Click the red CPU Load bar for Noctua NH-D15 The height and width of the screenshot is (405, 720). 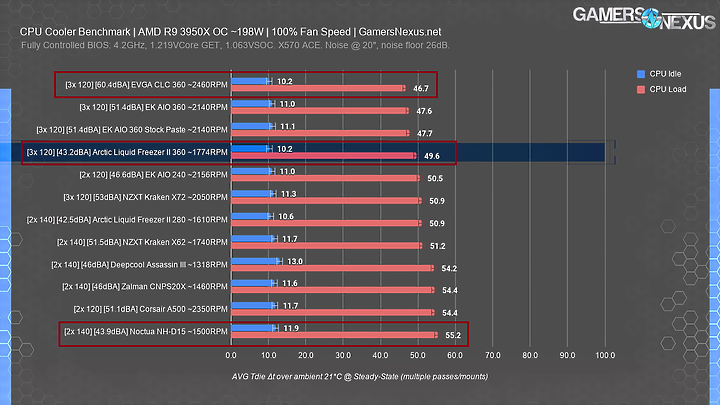pyautogui.click(x=334, y=335)
